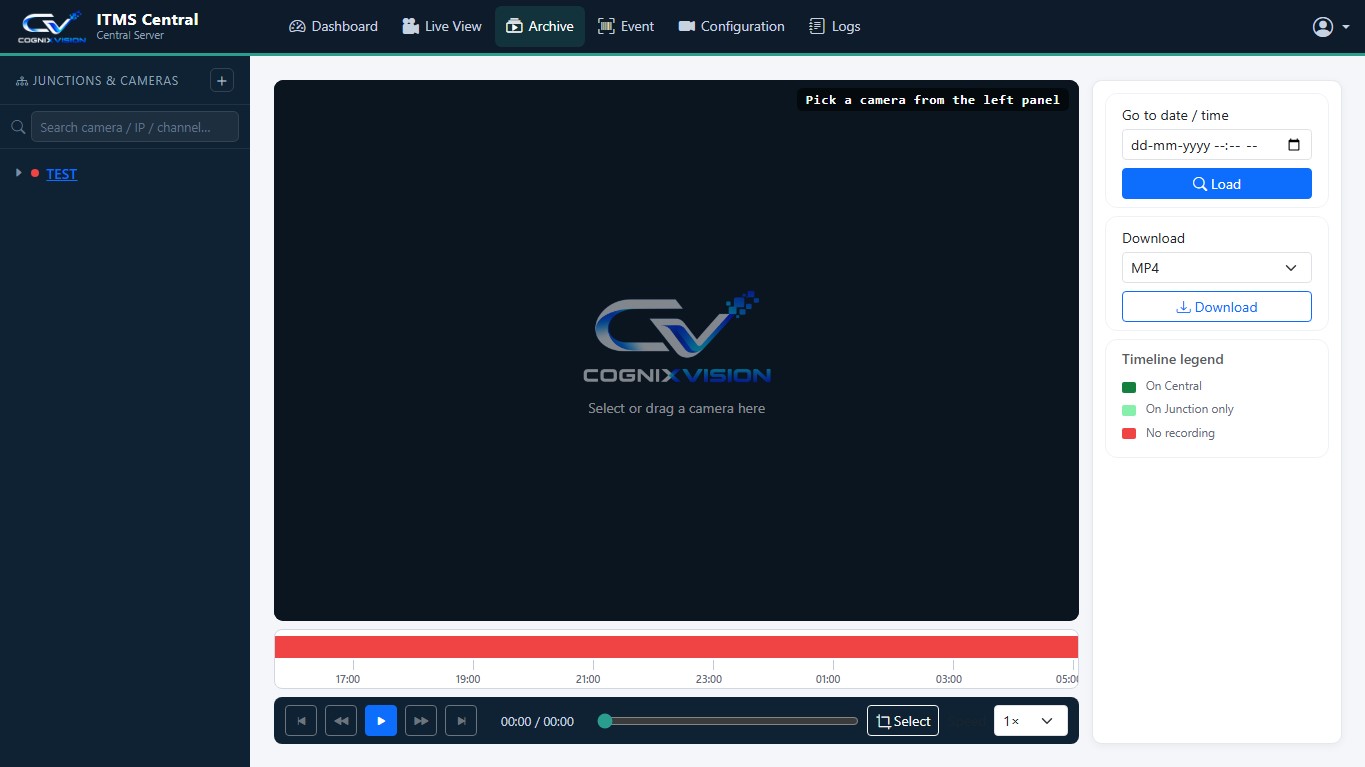Open the calendar date picker icon
Image resolution: width=1365 pixels, height=767 pixels.
(1294, 145)
